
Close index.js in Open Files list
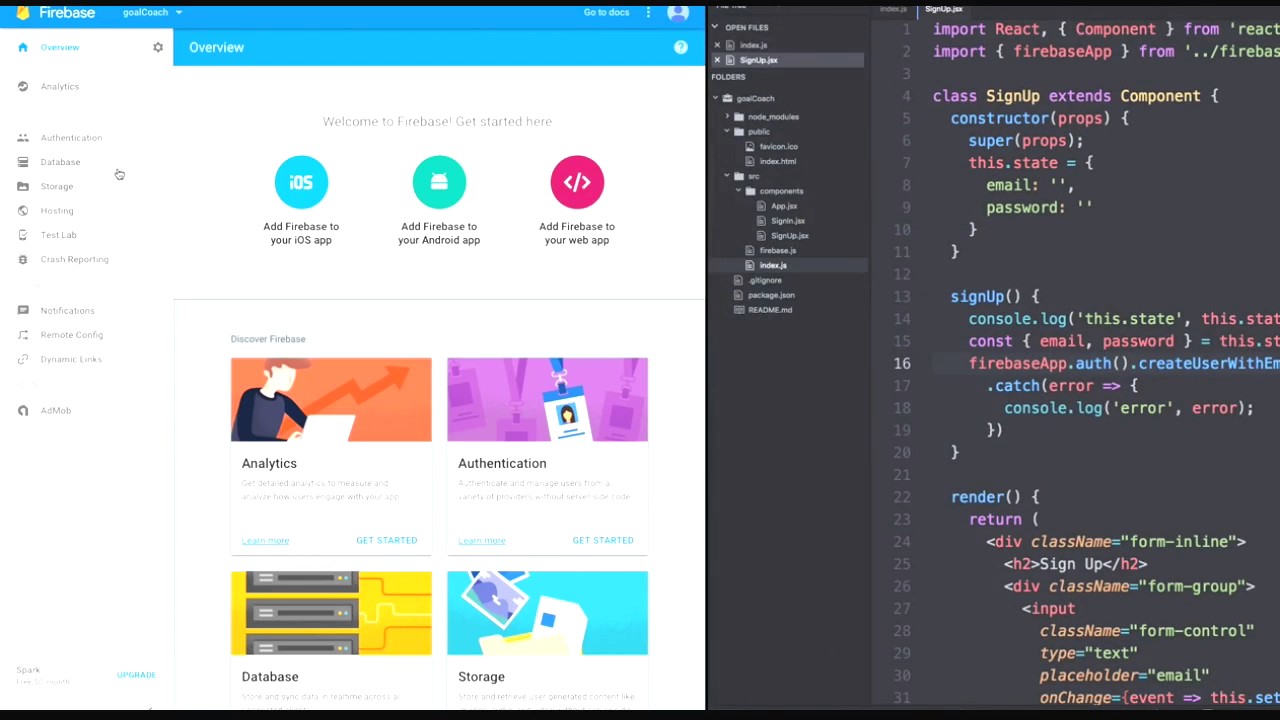(x=717, y=46)
